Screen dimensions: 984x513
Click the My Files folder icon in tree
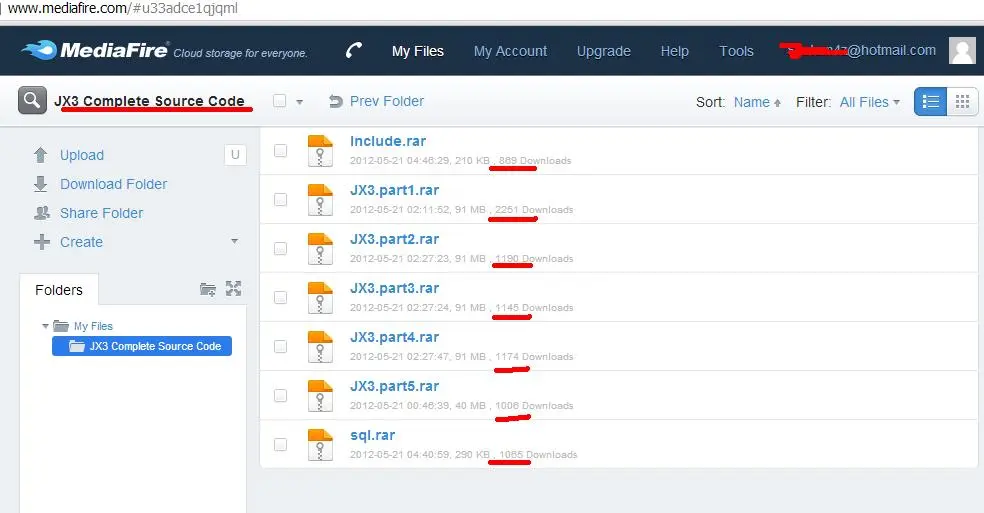[x=61, y=326]
